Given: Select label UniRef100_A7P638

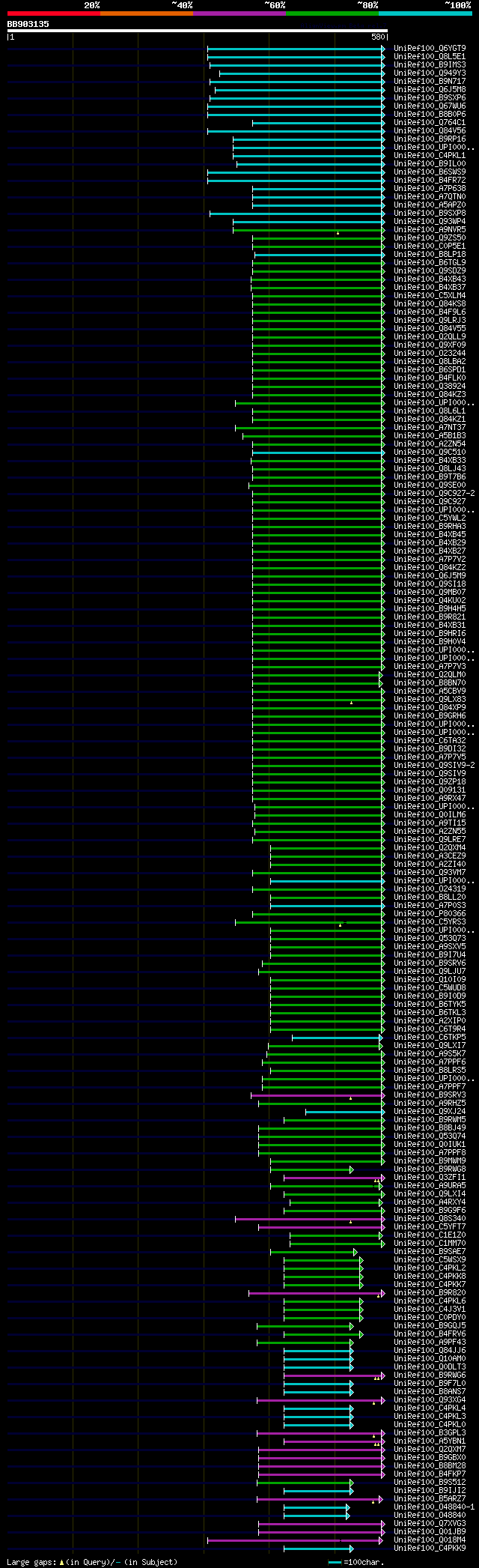Looking at the screenshot, I should [x=430, y=189].
